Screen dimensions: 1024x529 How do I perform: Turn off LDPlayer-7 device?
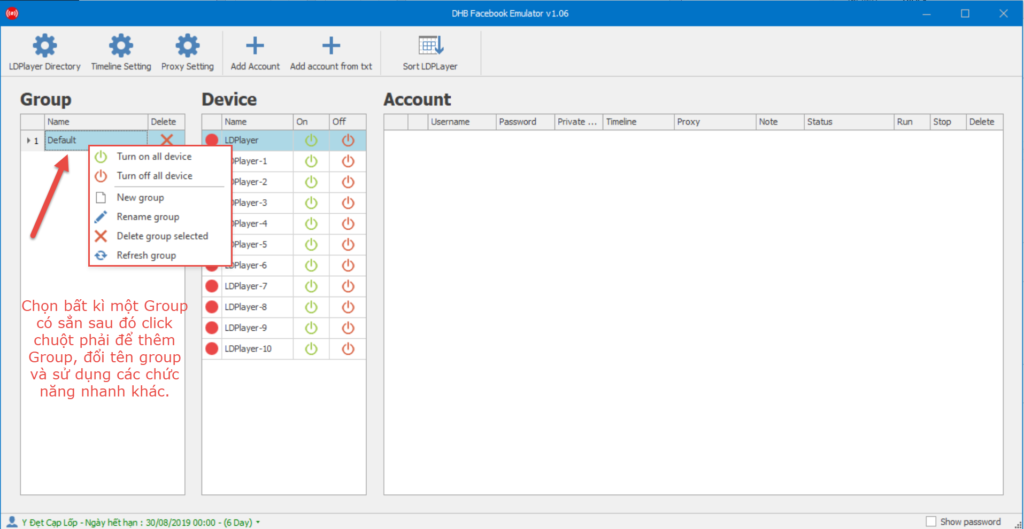click(348, 286)
